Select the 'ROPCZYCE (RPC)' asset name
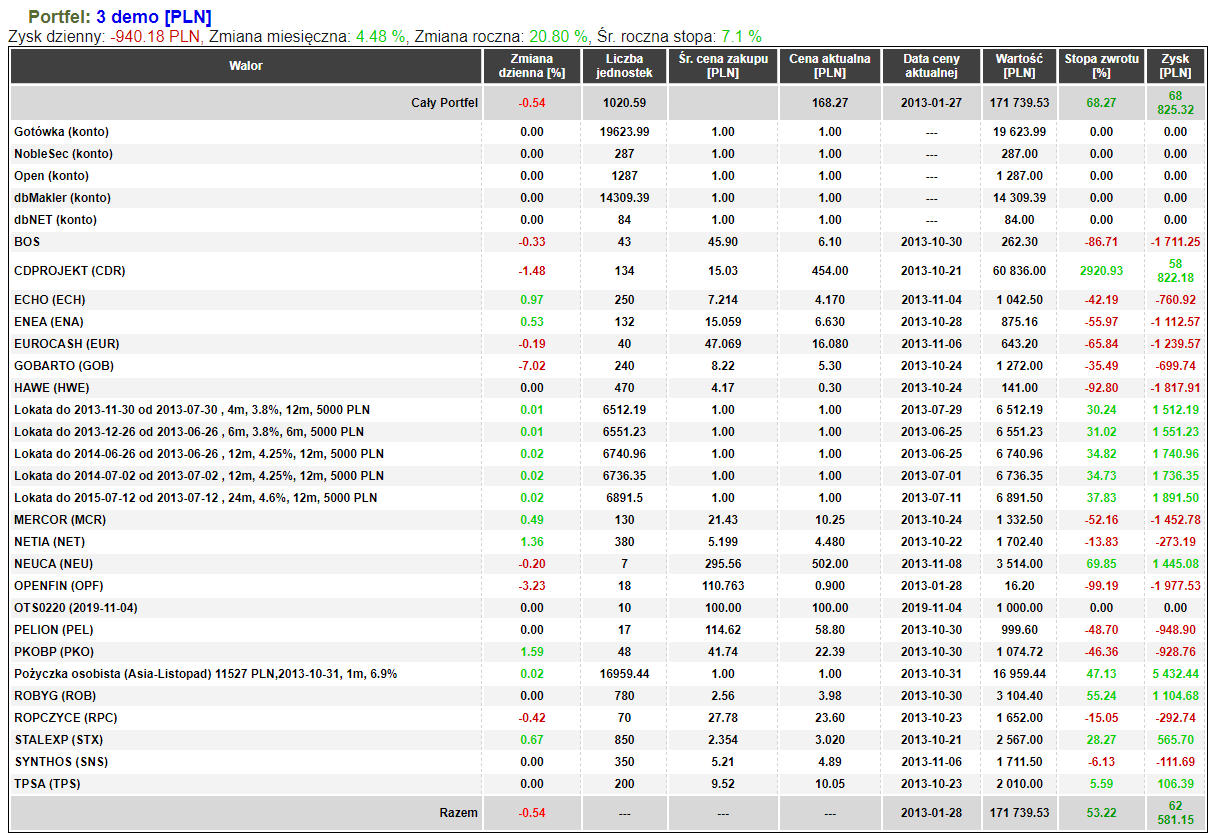This screenshot has width=1217, height=839. point(65,718)
